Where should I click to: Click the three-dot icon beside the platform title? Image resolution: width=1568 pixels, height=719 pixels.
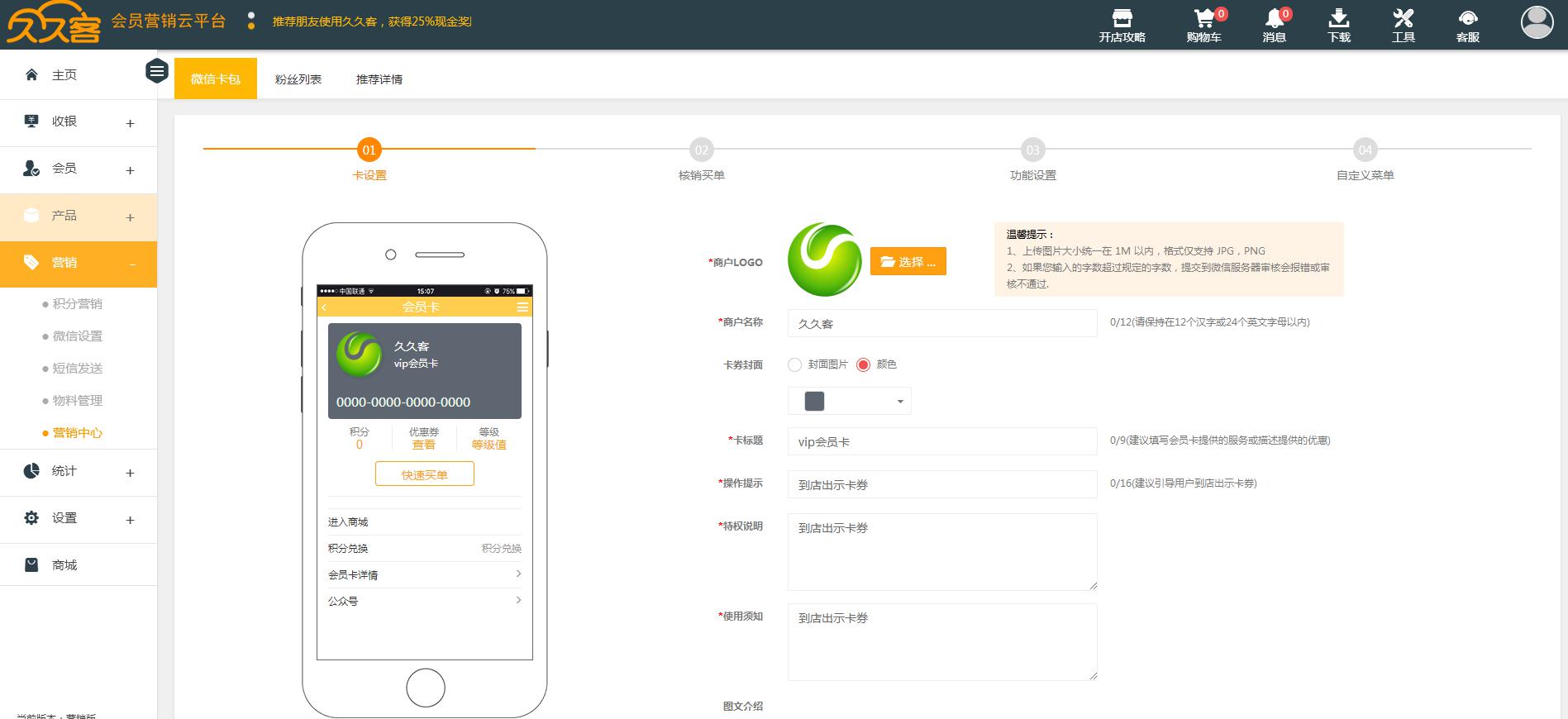250,21
